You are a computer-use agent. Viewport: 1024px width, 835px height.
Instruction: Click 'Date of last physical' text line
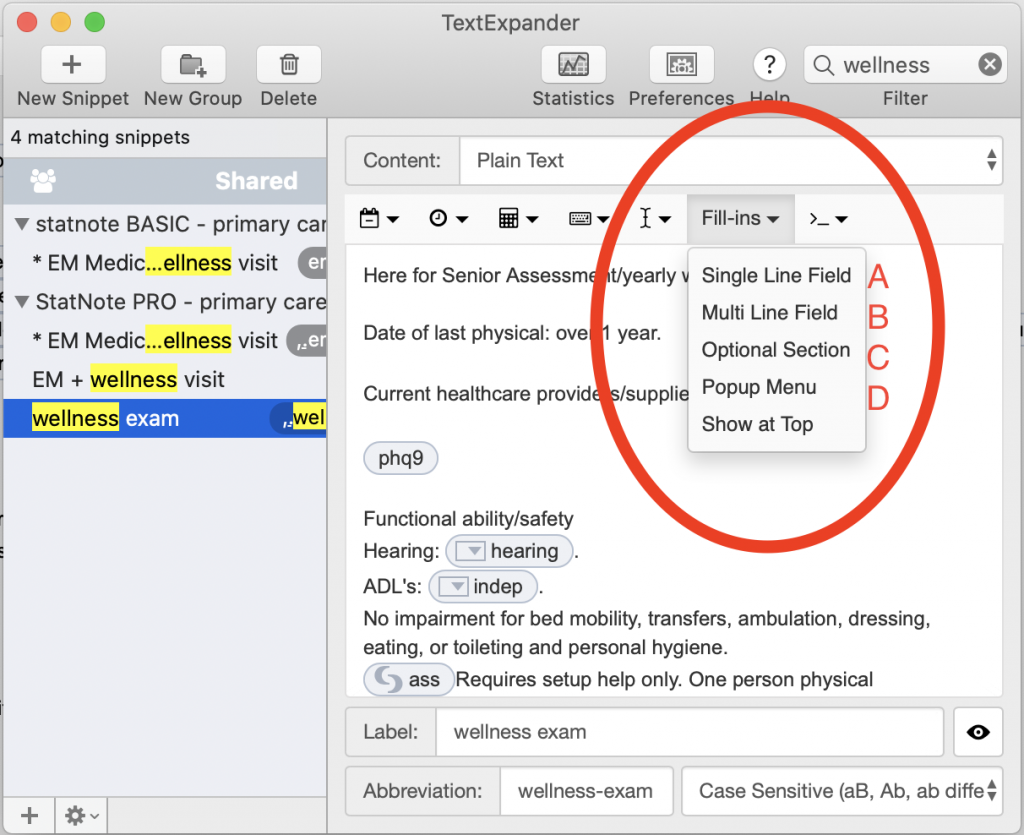click(x=512, y=333)
